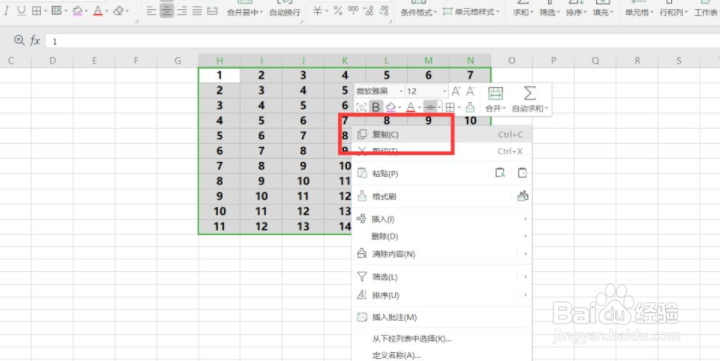Click the mini toolbar borders grid icon

(450, 107)
